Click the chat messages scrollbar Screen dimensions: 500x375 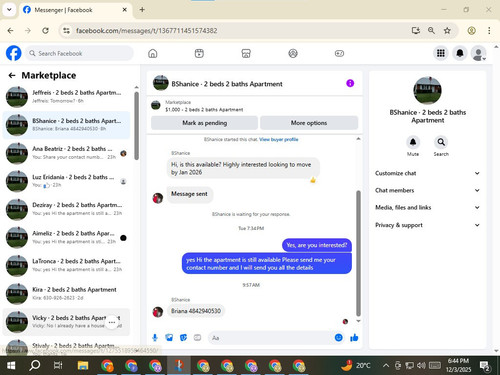(x=358, y=253)
